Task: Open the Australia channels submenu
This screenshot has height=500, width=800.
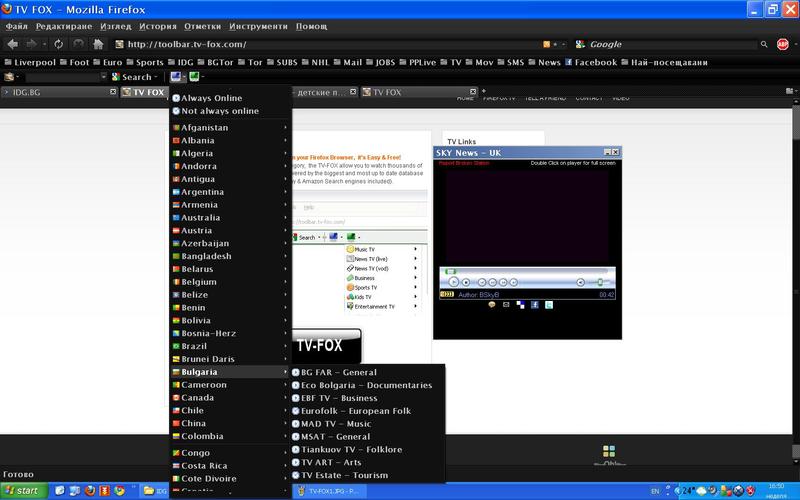Action: 231,217
